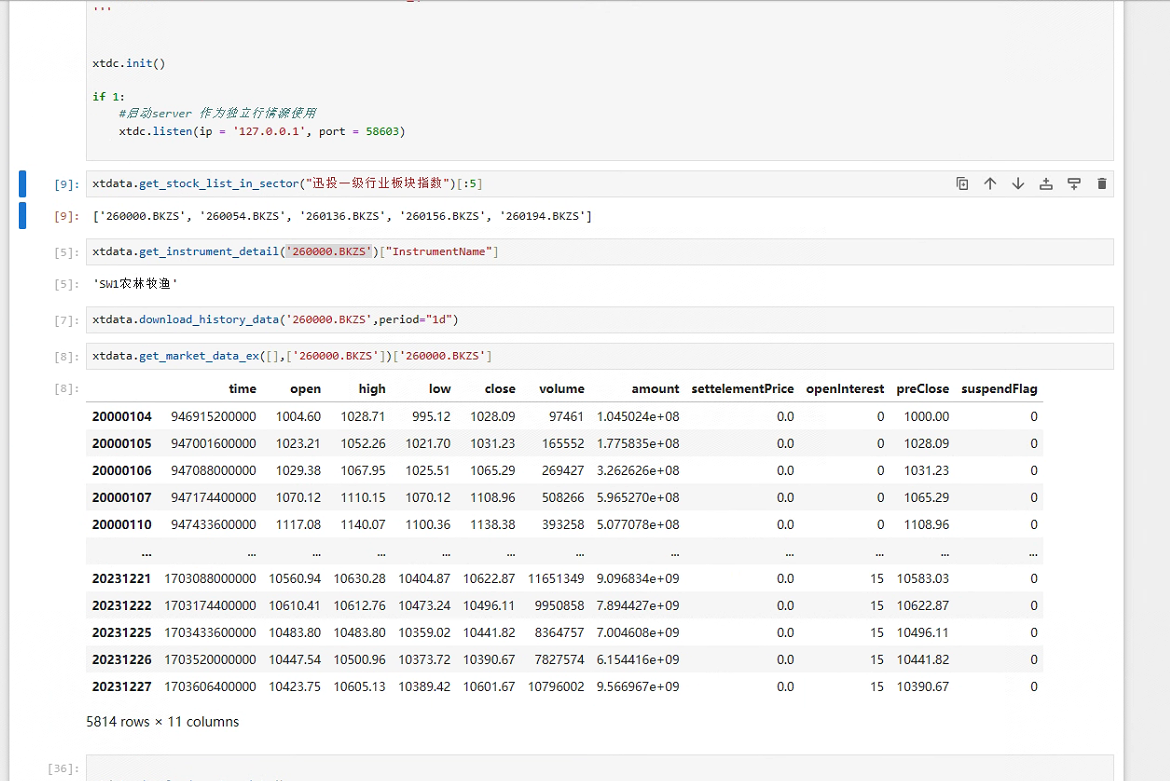Select row index 20231227

(122, 686)
